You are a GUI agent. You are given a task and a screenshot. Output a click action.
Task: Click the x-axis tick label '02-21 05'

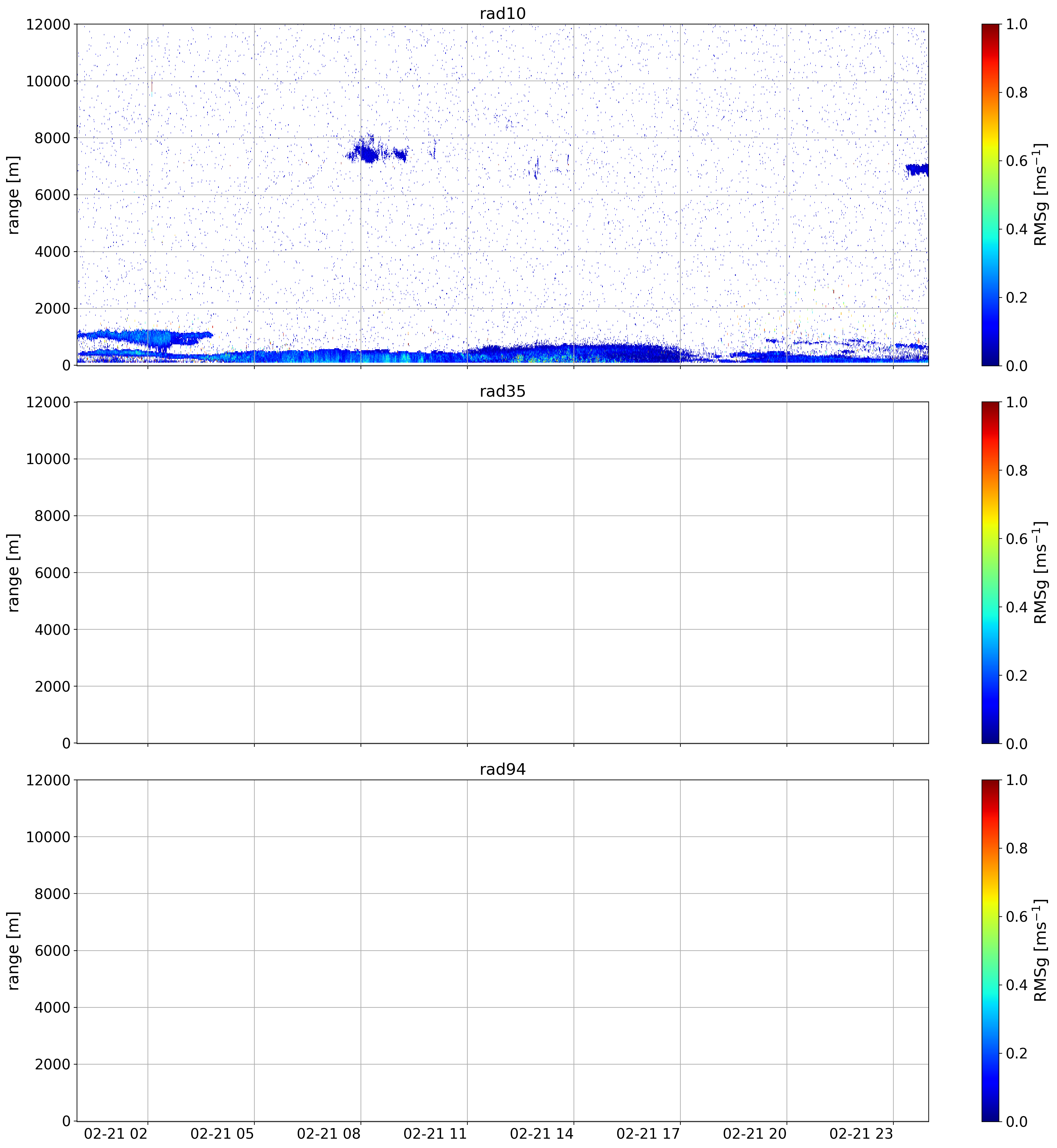tap(223, 1134)
